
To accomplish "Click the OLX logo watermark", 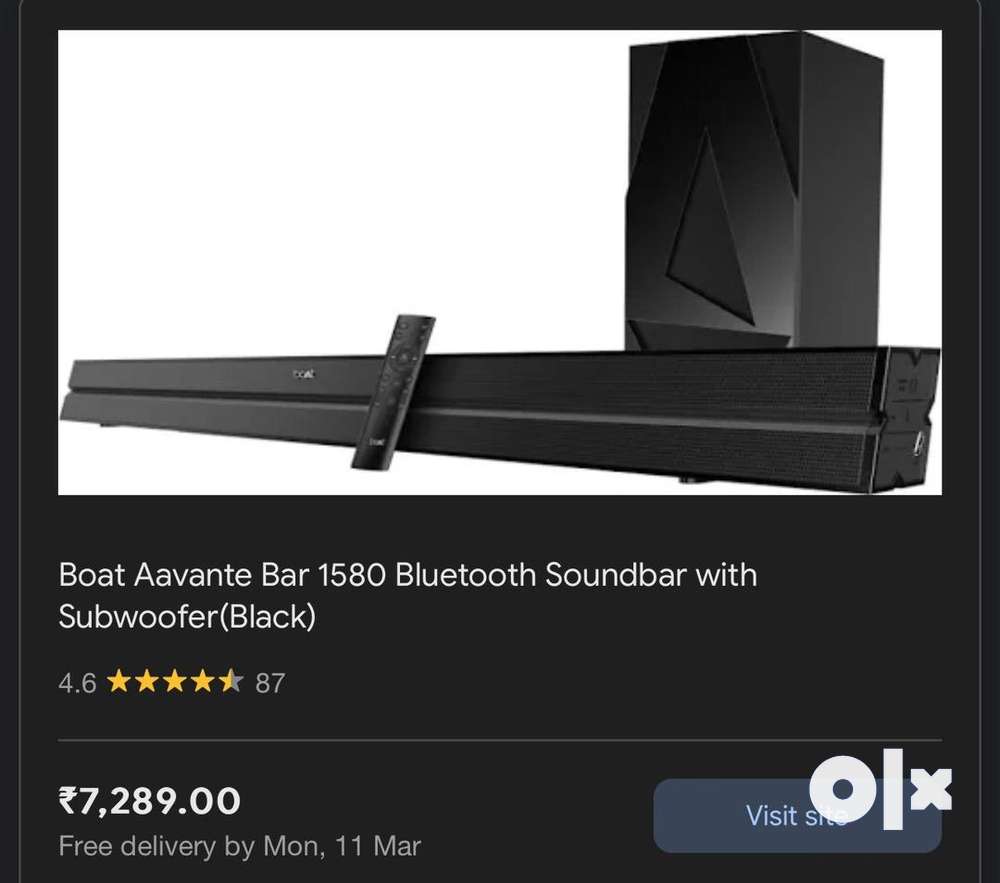I will 880,789.
